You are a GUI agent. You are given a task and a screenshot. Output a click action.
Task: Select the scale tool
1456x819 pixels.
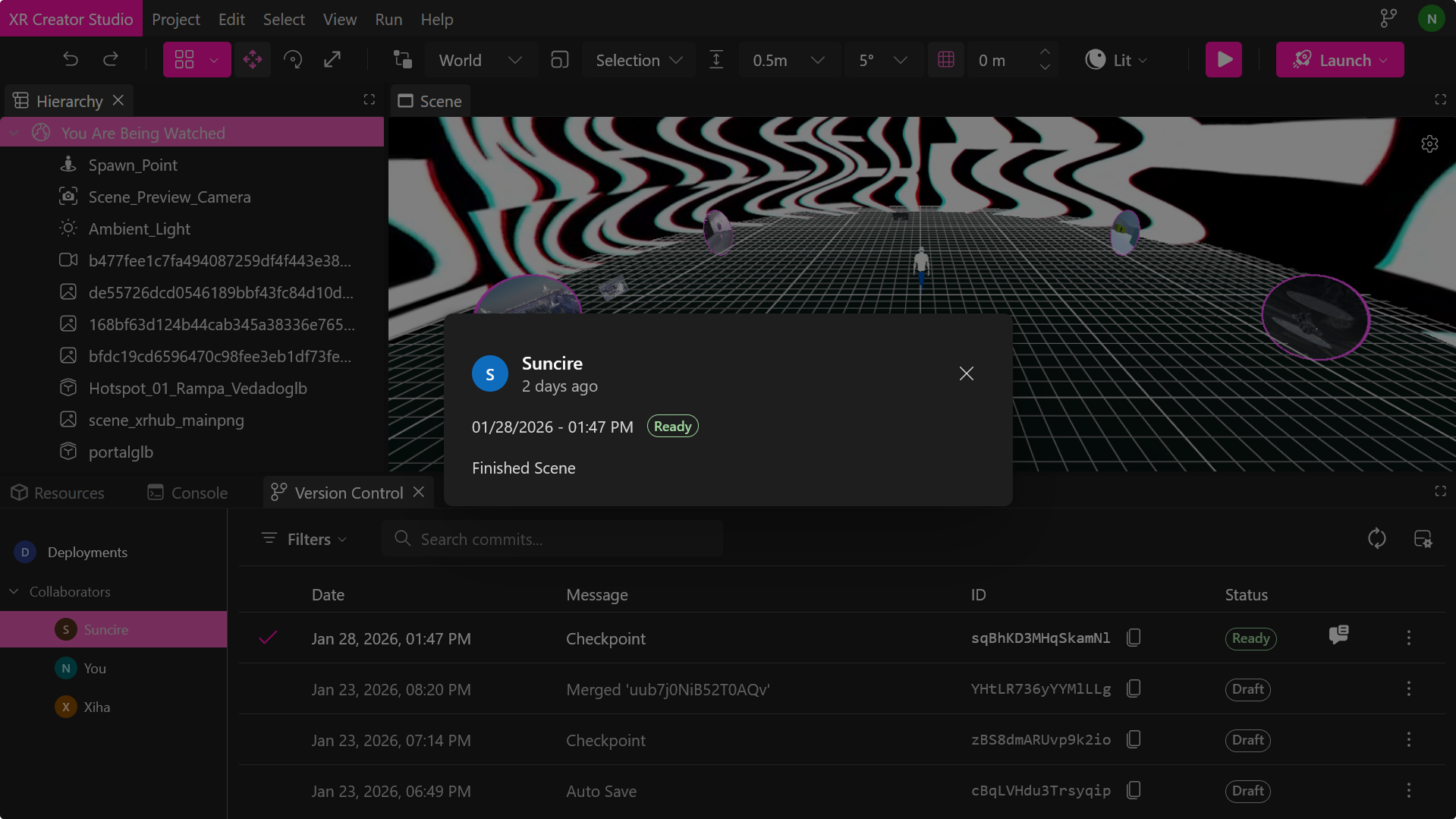332,59
